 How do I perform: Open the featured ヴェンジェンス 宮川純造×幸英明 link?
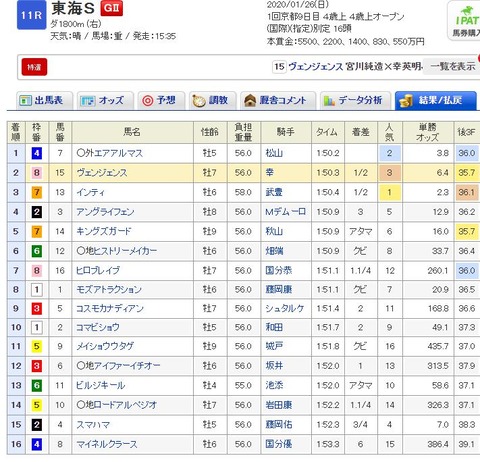355,67
